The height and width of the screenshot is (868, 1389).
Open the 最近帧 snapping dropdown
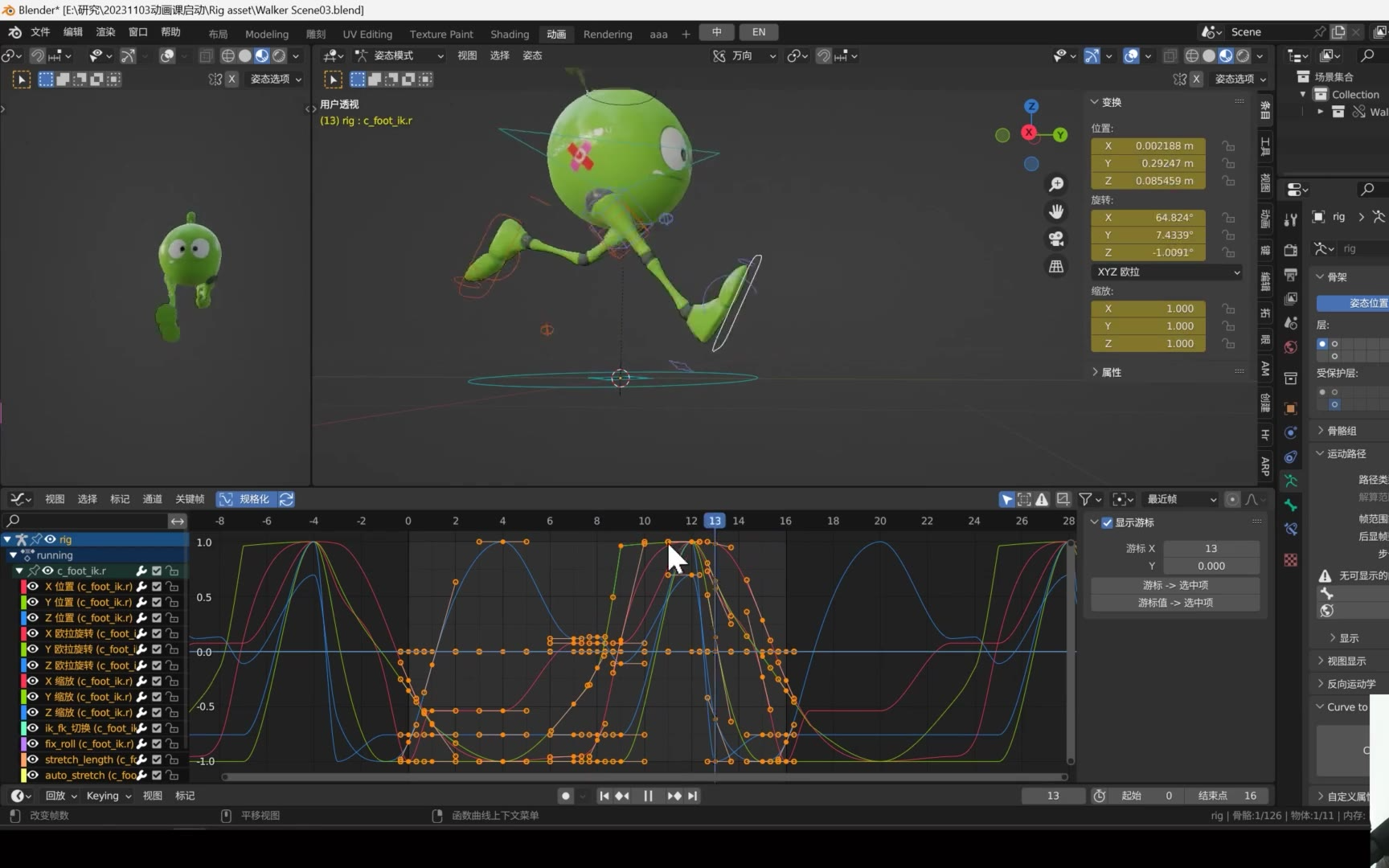(x=1181, y=499)
